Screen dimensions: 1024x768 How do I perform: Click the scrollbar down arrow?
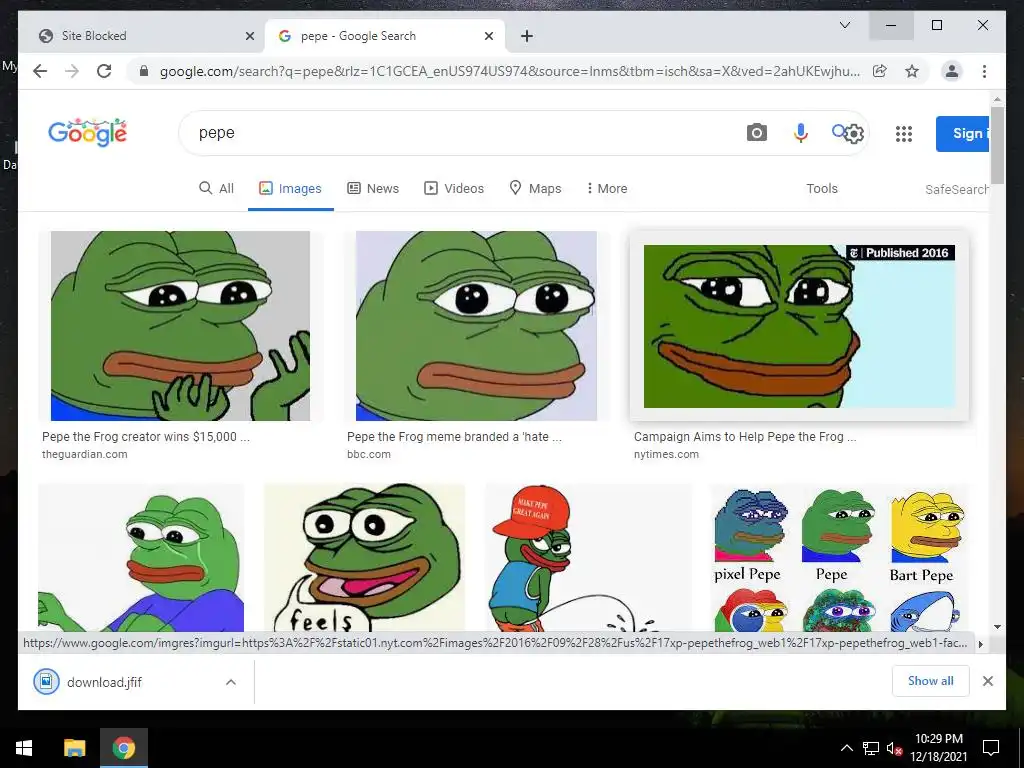pyautogui.click(x=997, y=626)
